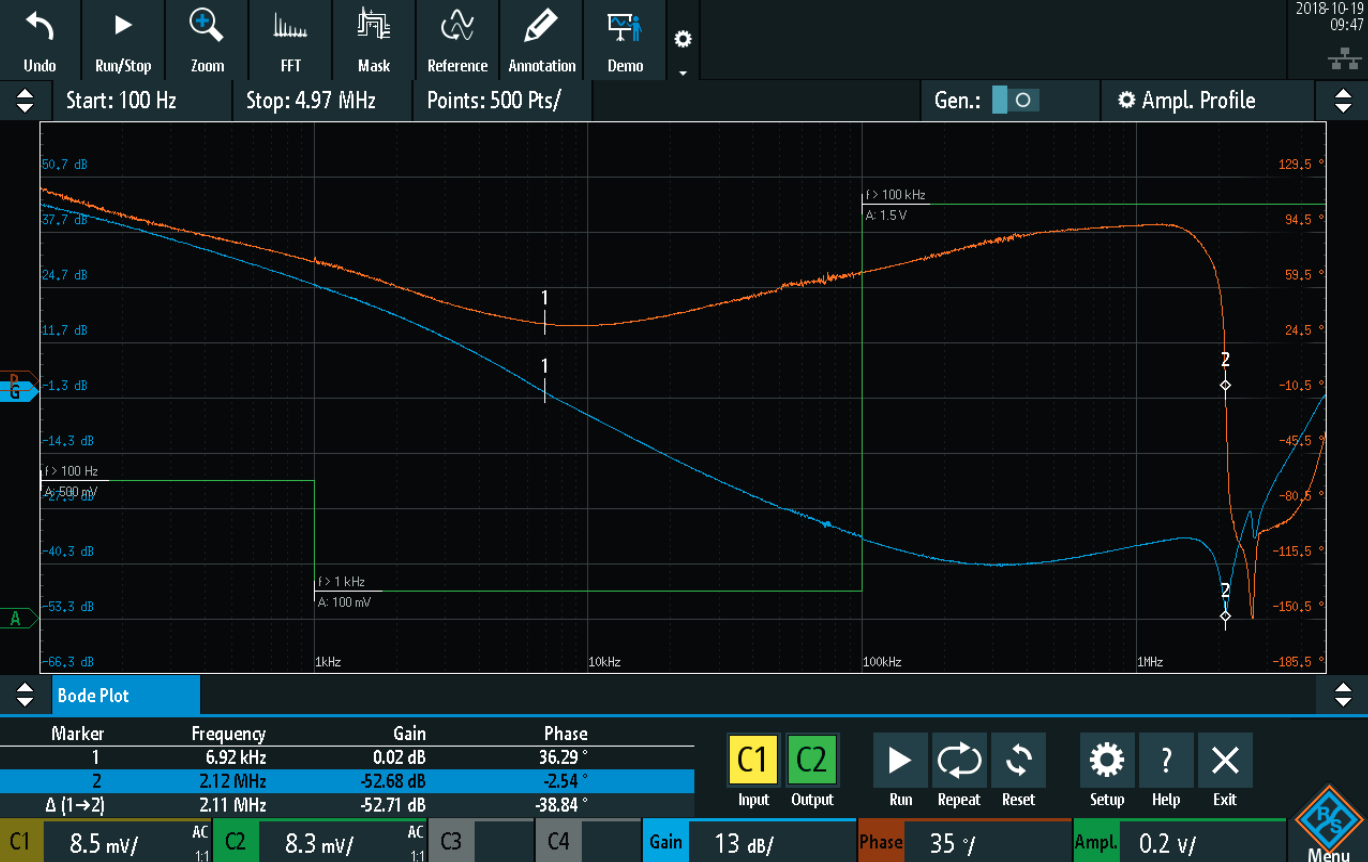Expand up/down arrows beside Start frequency

(x=25, y=100)
